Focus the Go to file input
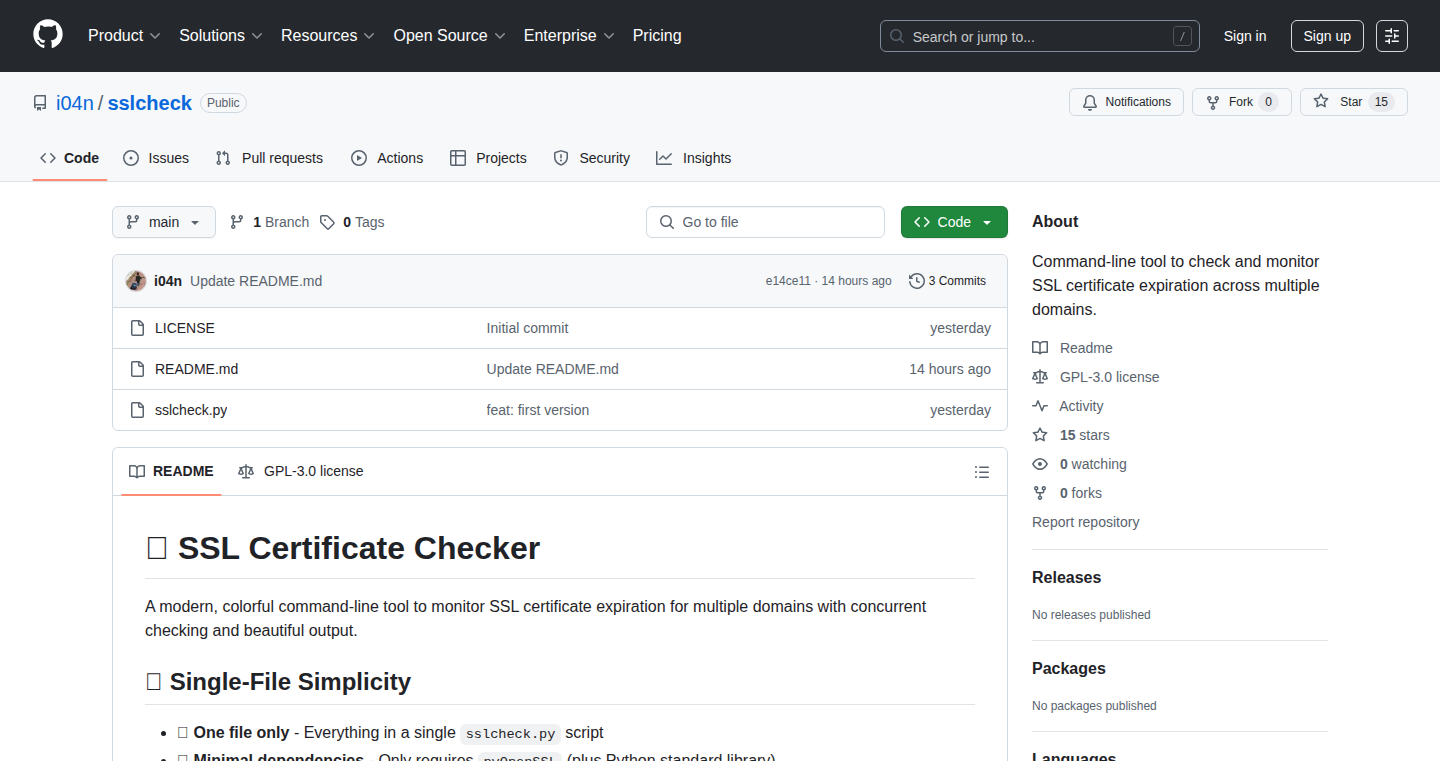Viewport: 1440px width, 761px height. 766,222
